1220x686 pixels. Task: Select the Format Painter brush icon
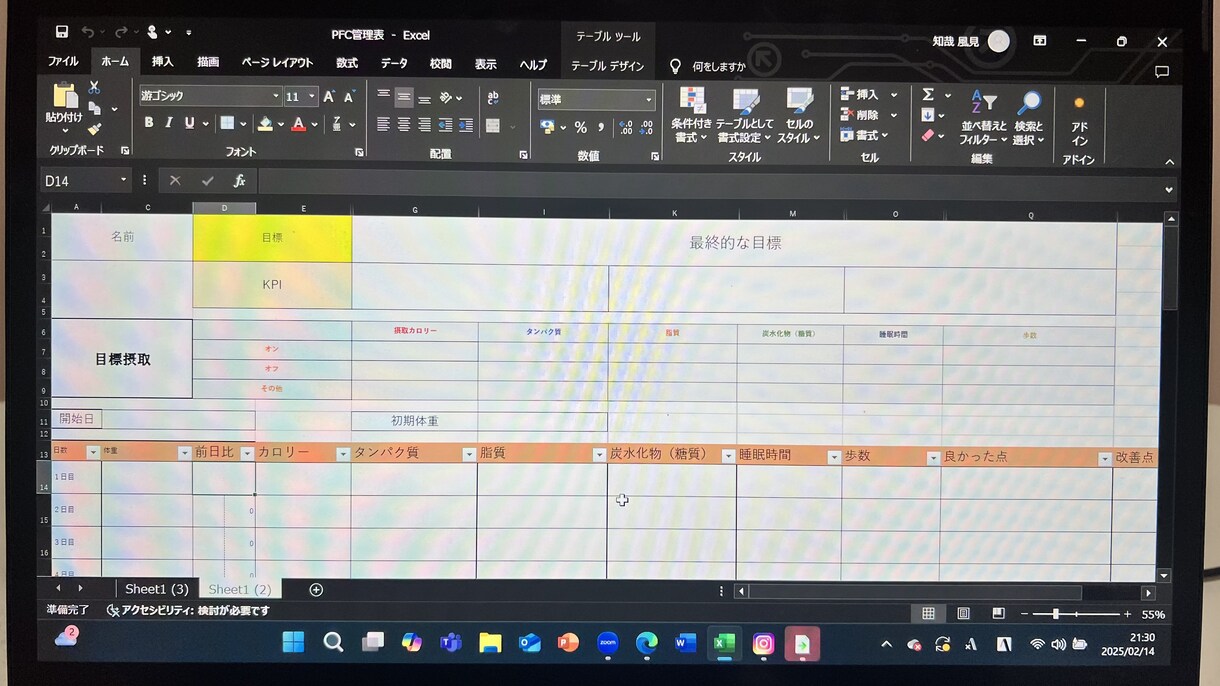94,129
